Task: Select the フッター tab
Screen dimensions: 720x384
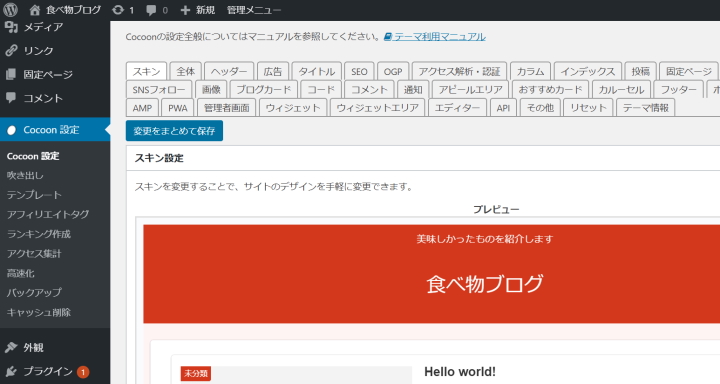Action: [678, 90]
